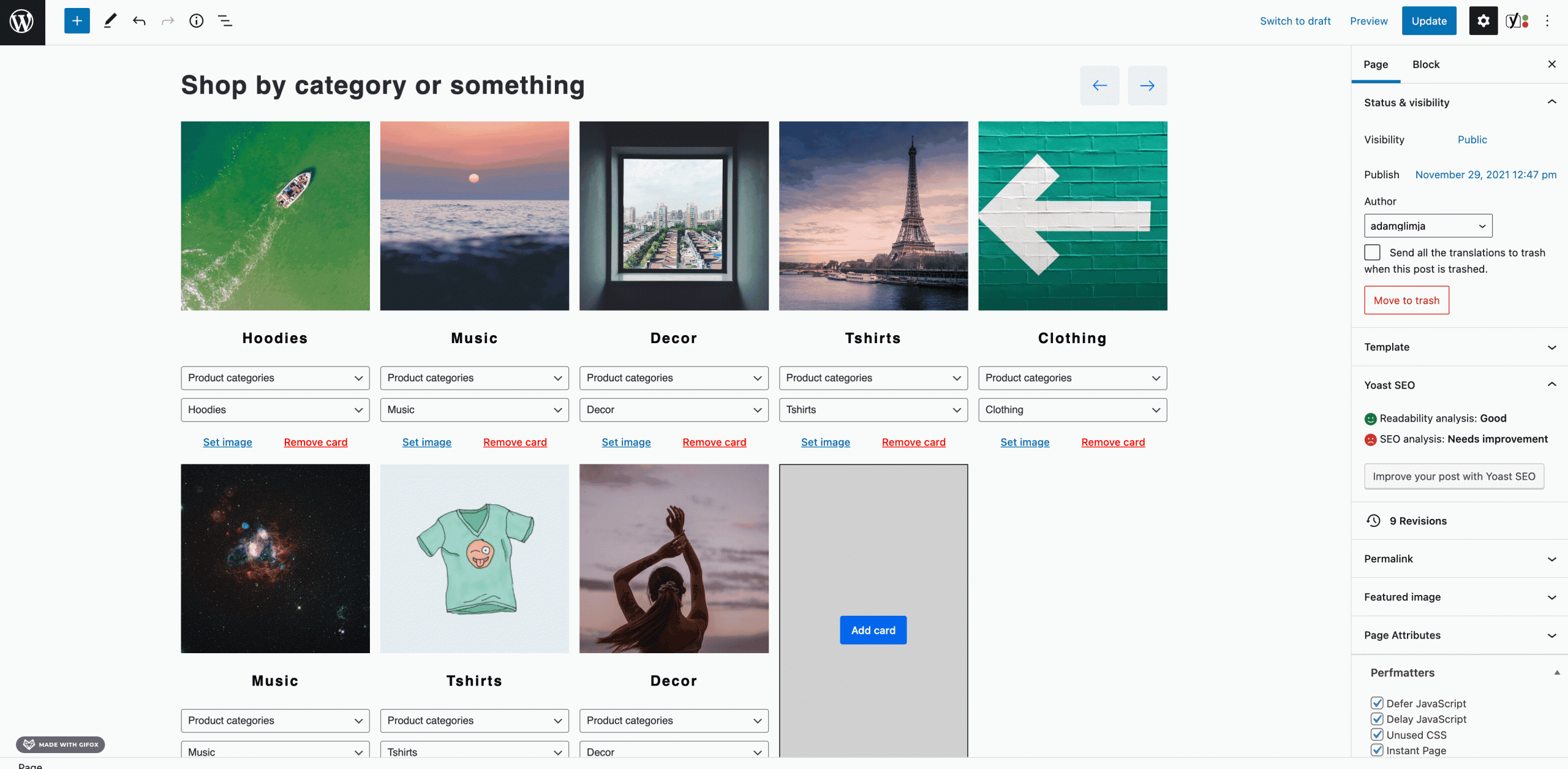Check the send translations to trash box

tap(1373, 252)
